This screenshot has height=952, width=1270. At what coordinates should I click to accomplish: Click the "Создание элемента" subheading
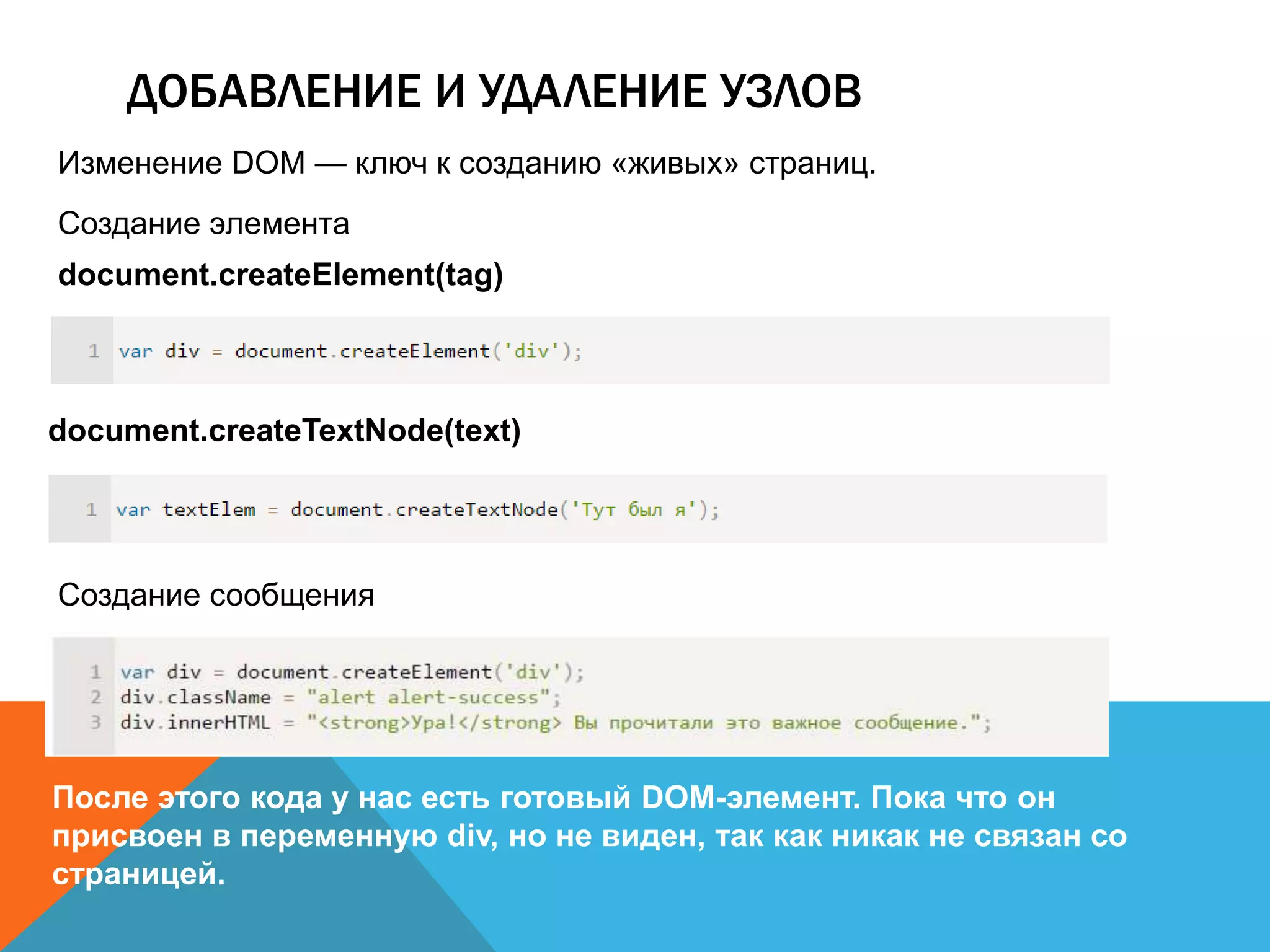203,223
